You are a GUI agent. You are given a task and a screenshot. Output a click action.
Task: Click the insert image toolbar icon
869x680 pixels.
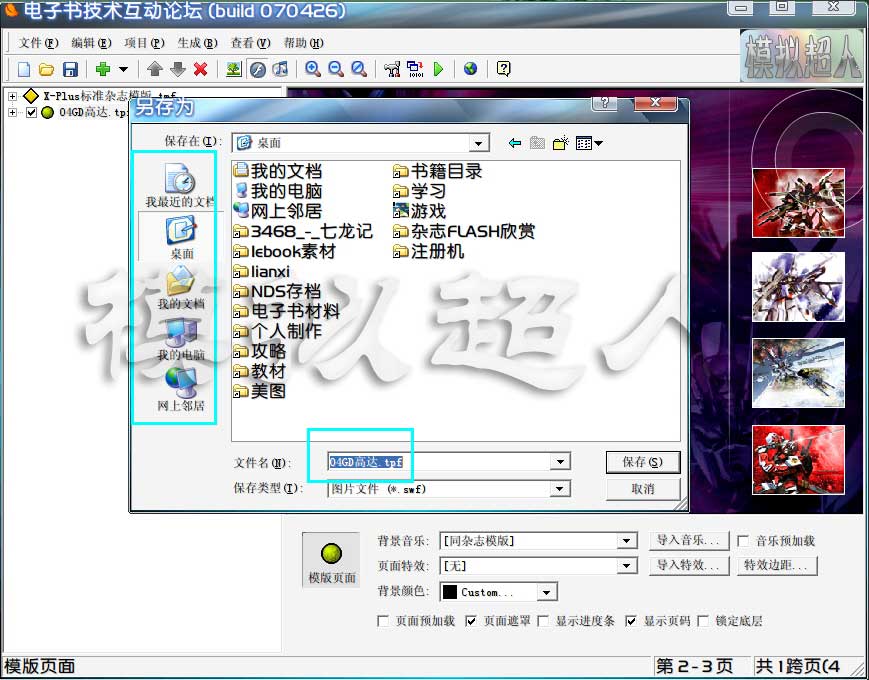tap(234, 69)
